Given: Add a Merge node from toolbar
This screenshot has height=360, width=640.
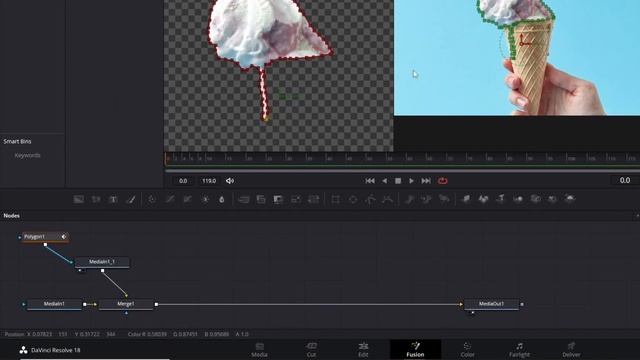Looking at the screenshot, I should 244,199.
